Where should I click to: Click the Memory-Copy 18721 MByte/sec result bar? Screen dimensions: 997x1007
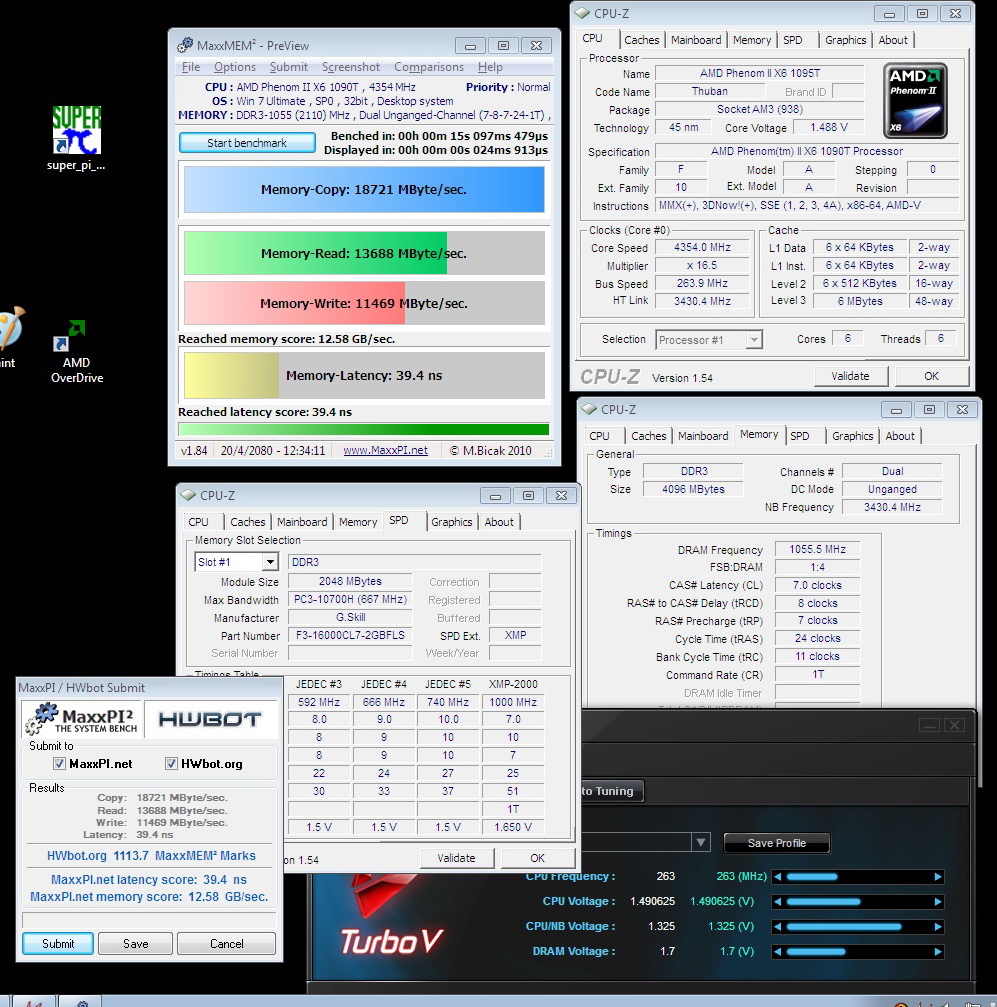[364, 189]
